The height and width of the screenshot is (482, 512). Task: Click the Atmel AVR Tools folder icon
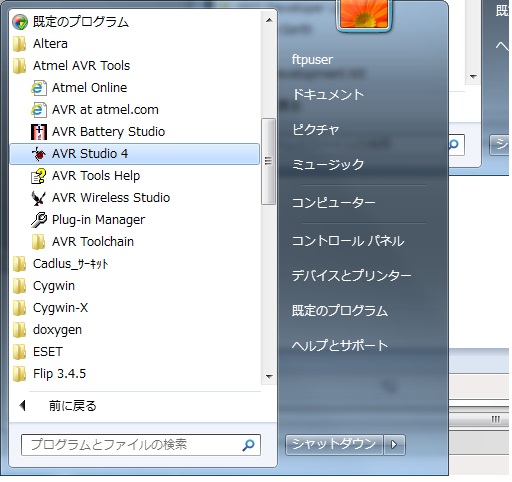pyautogui.click(x=20, y=66)
